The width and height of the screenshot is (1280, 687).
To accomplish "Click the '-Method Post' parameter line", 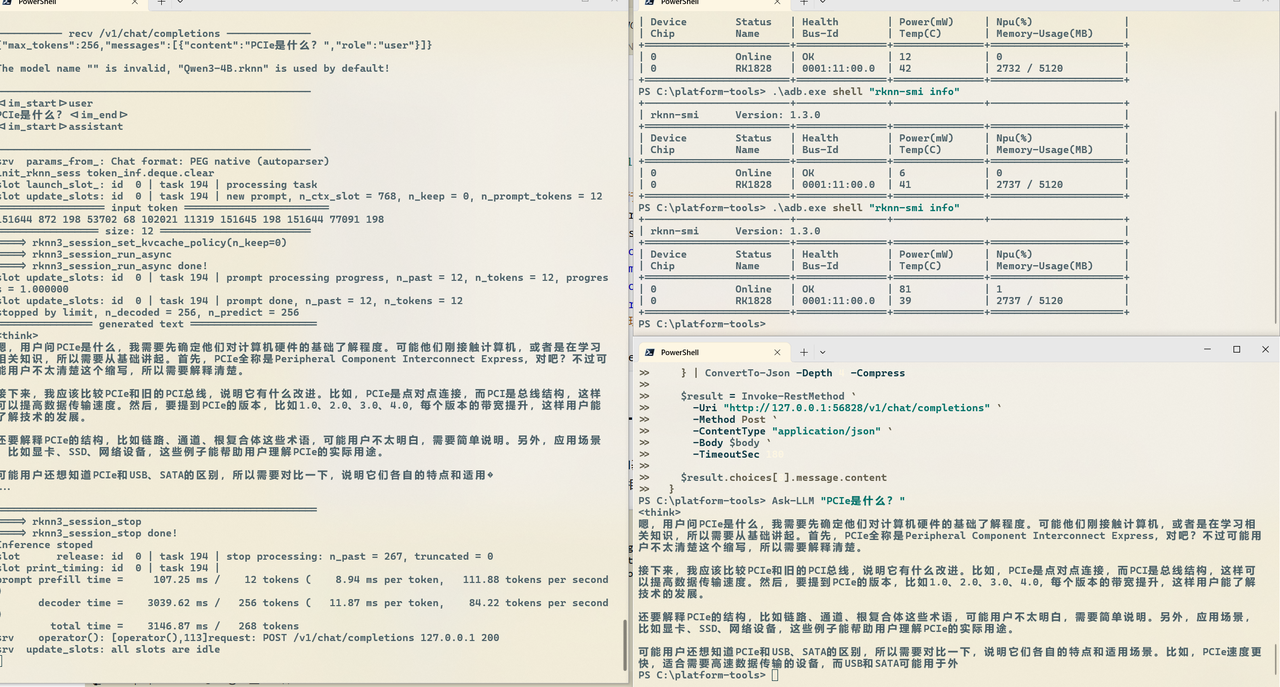I will coord(731,419).
